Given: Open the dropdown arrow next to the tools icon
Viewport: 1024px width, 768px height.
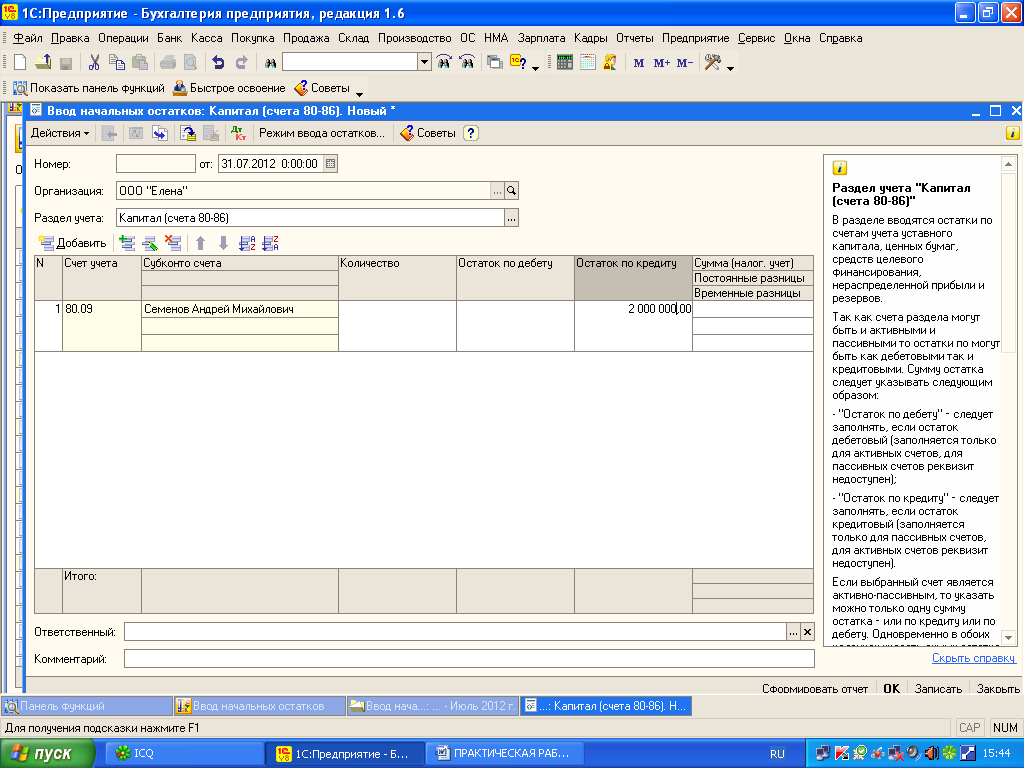Looking at the screenshot, I should tap(730, 67).
